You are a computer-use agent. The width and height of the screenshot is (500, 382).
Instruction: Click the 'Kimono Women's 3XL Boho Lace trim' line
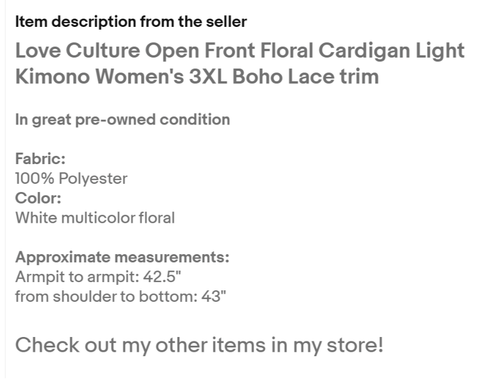[197, 77]
